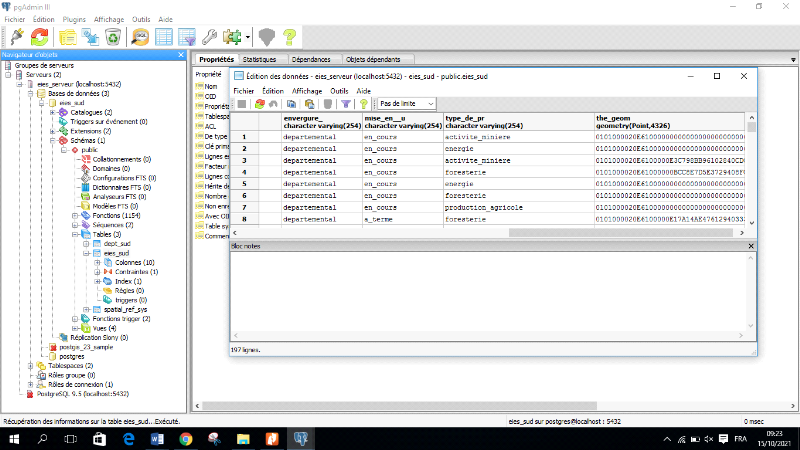The width and height of the screenshot is (800, 450).
Task: Open the plugins dropdown arrow in main toolbar
Action: pyautogui.click(x=246, y=37)
